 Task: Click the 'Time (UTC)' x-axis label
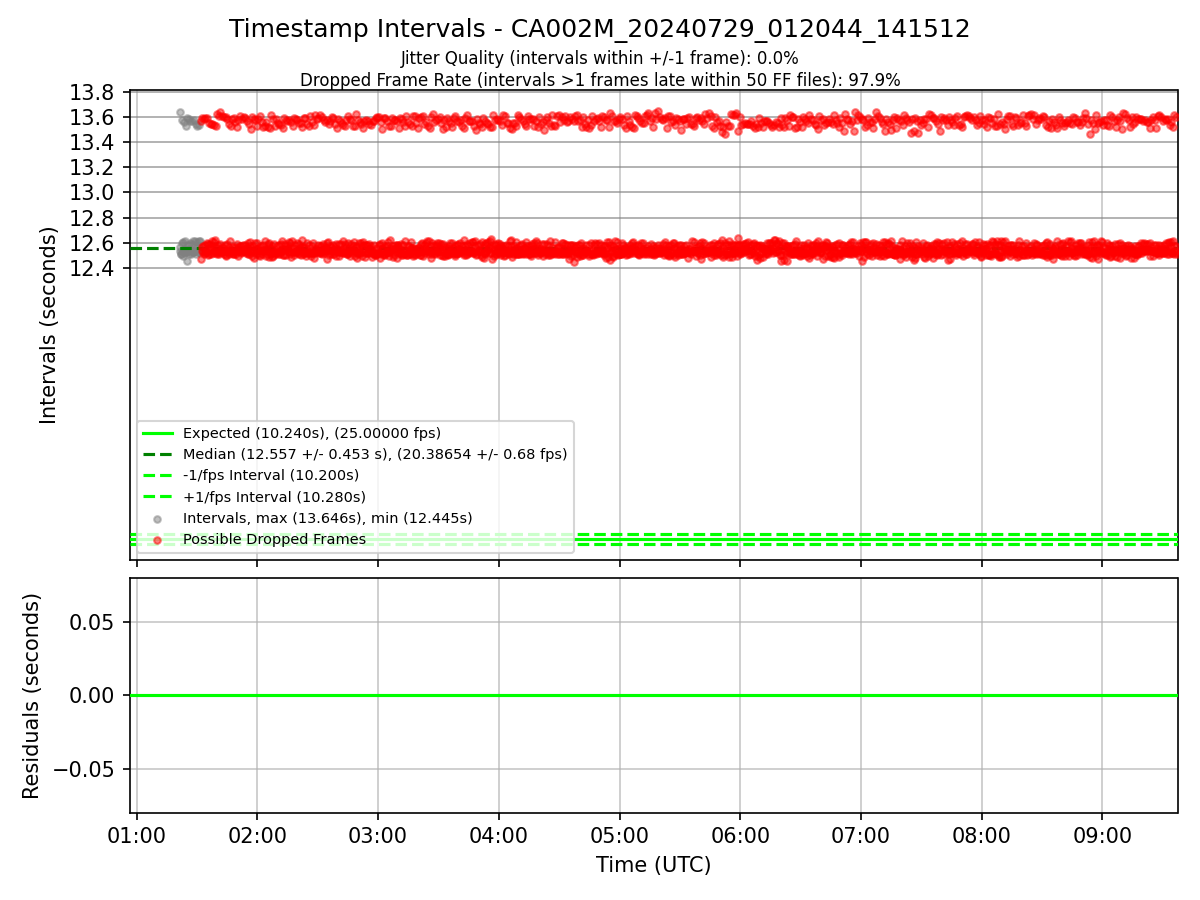click(x=653, y=865)
